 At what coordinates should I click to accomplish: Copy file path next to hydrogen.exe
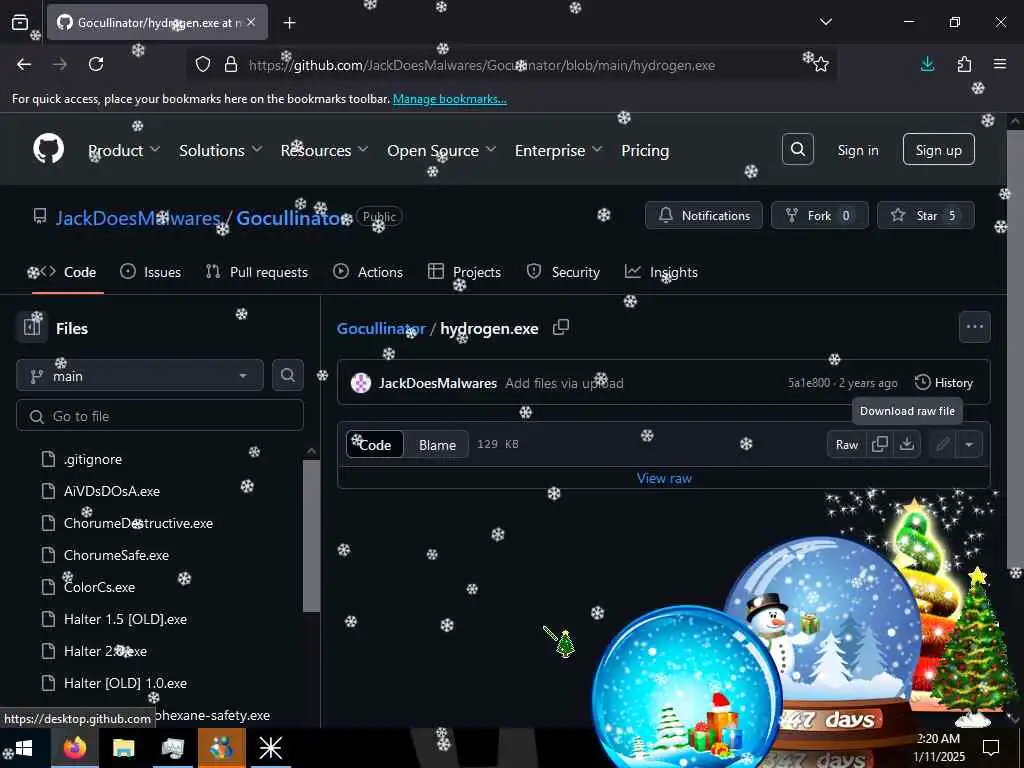pos(561,327)
